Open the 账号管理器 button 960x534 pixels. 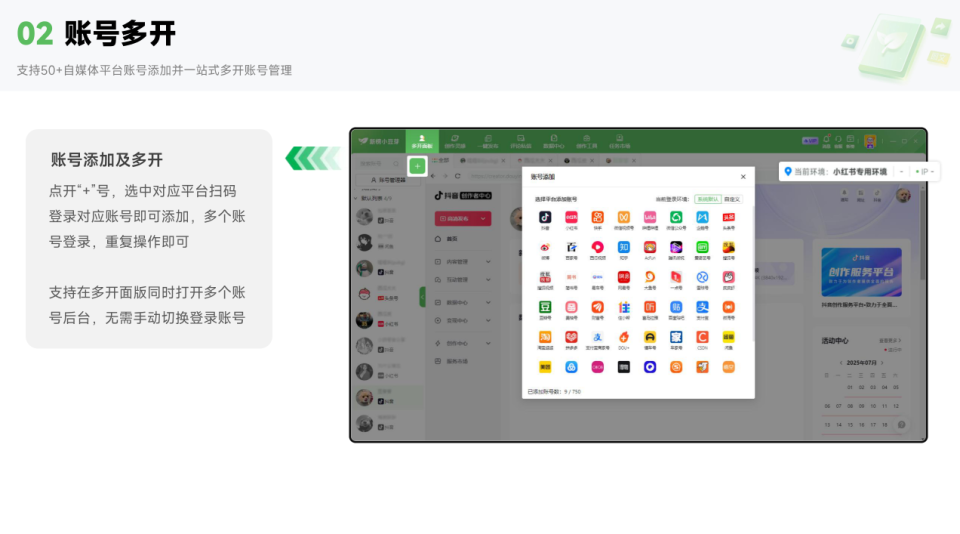pyautogui.click(x=388, y=180)
